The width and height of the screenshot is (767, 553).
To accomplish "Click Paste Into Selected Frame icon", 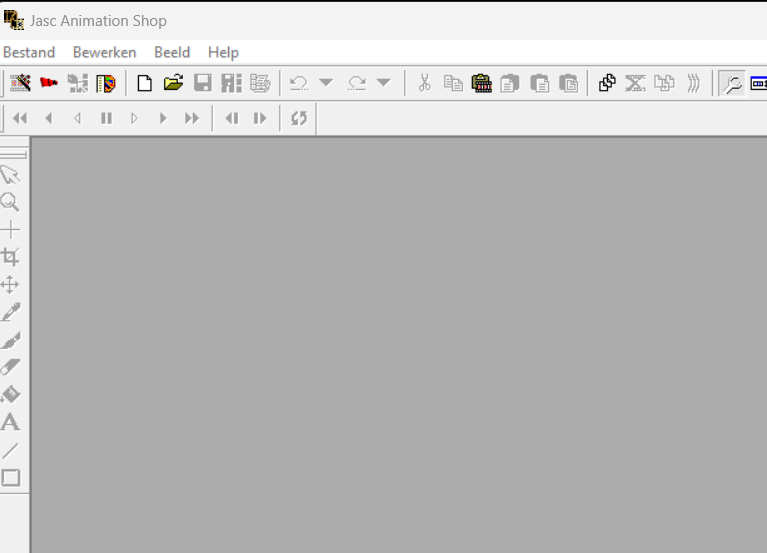I will (x=568, y=83).
